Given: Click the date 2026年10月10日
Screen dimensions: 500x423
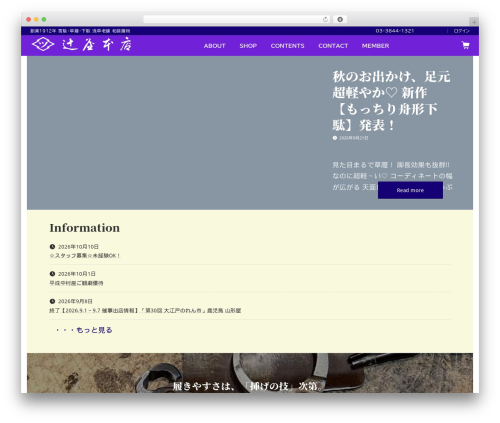Looking at the screenshot, I should click(78, 247).
